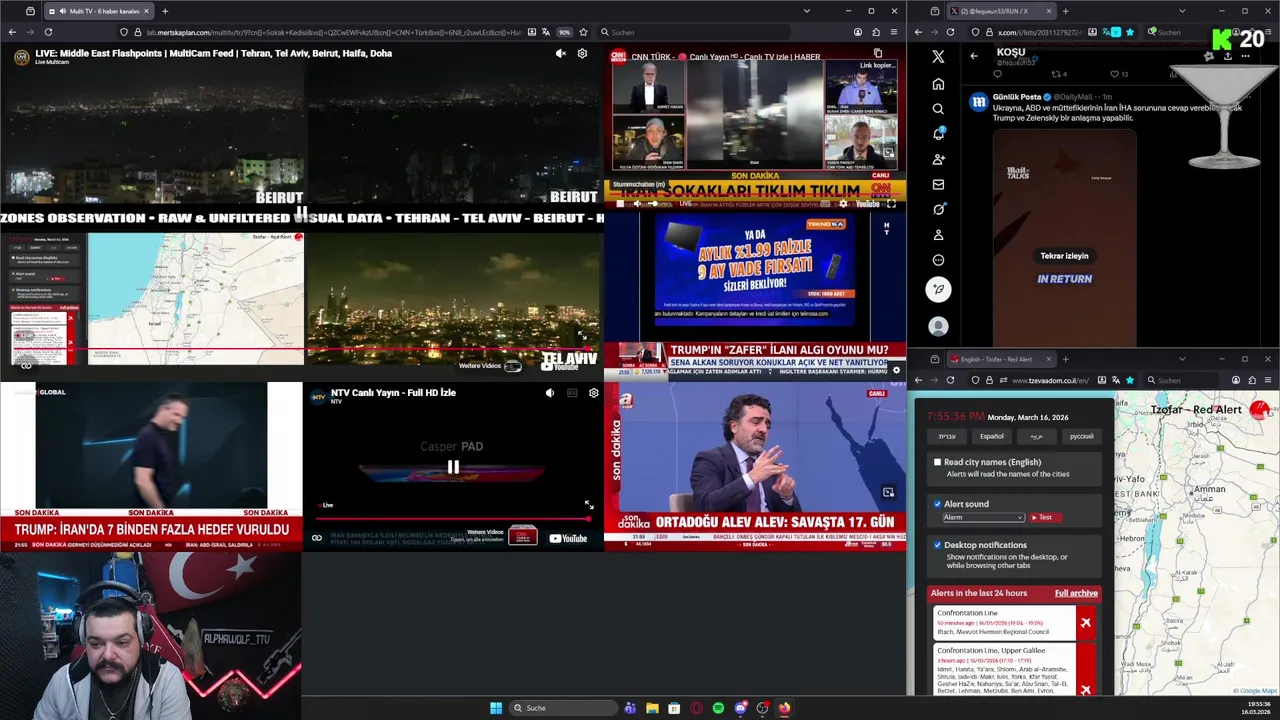Open settings gear of Middle East multicam feed
Viewport: 1280px width, 720px height.
(582, 54)
